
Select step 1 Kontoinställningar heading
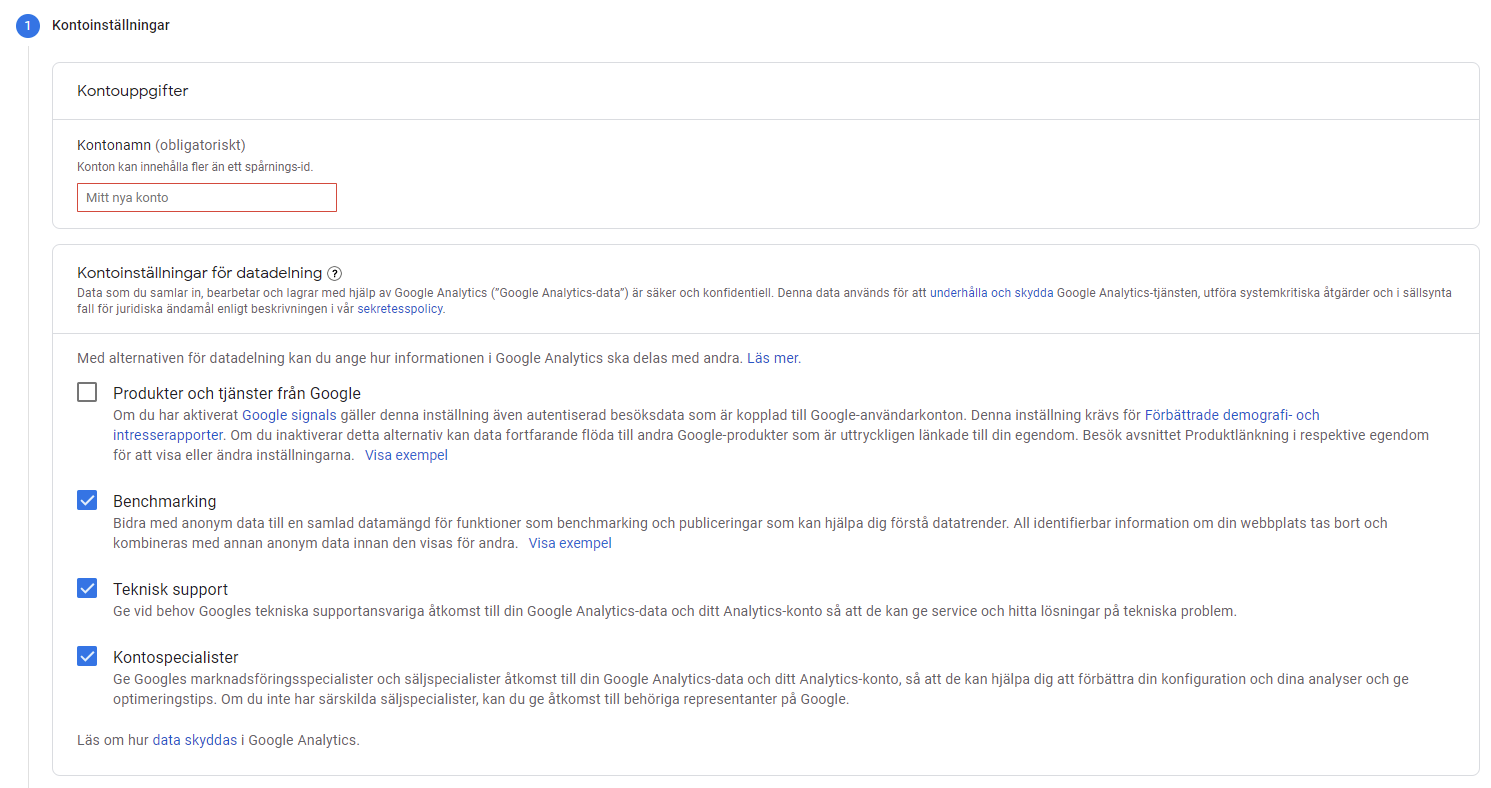click(111, 26)
